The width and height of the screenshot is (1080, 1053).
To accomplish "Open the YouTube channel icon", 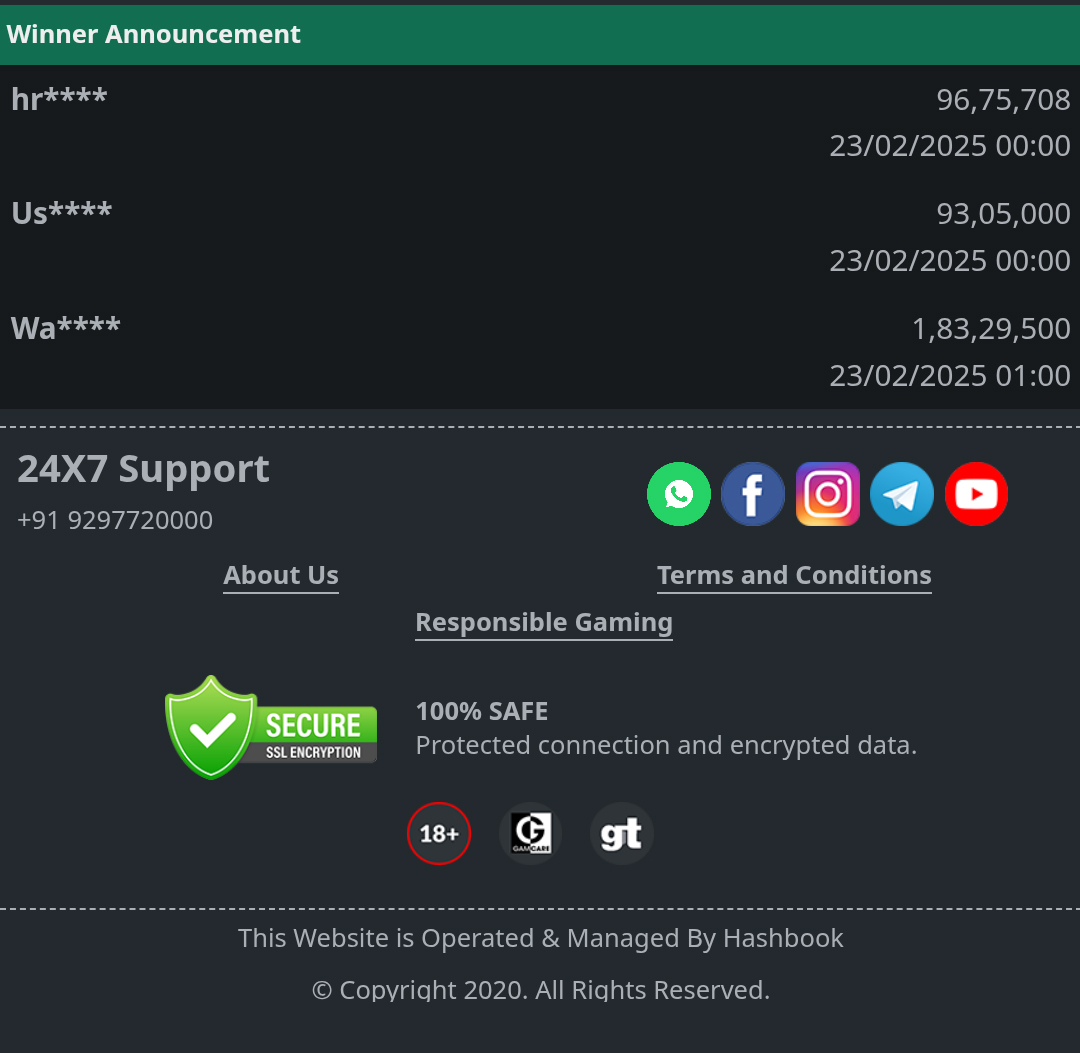I will (976, 494).
